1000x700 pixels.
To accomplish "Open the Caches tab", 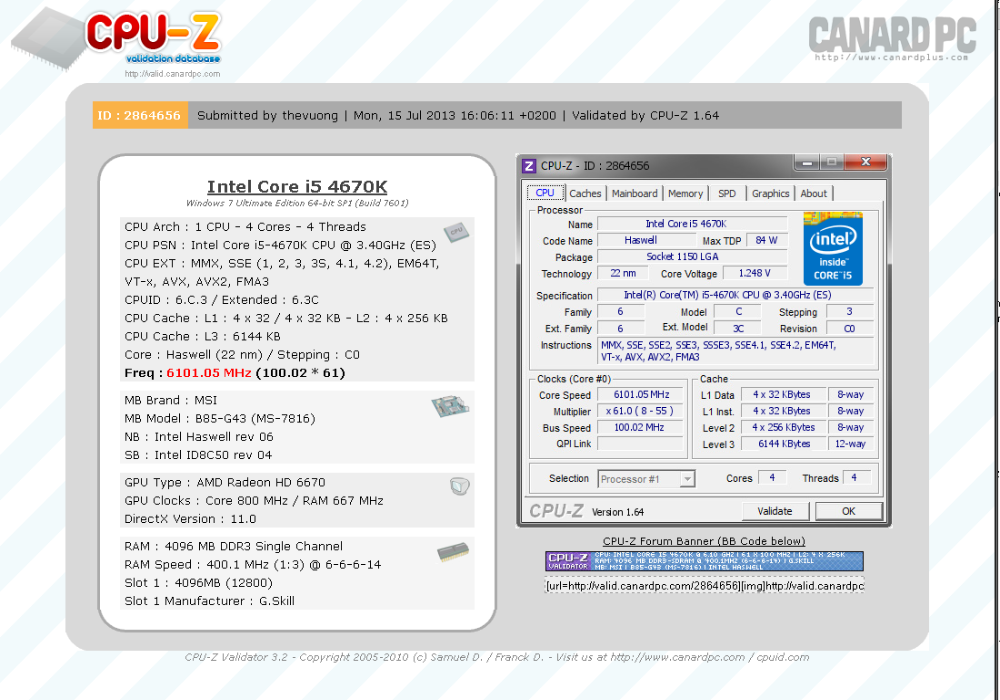I will (585, 193).
